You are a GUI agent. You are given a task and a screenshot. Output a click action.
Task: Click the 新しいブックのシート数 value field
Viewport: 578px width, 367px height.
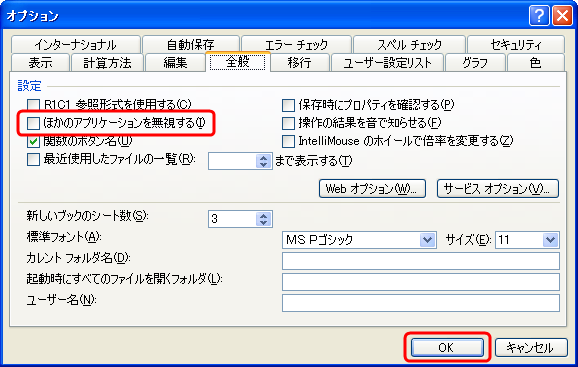click(232, 219)
